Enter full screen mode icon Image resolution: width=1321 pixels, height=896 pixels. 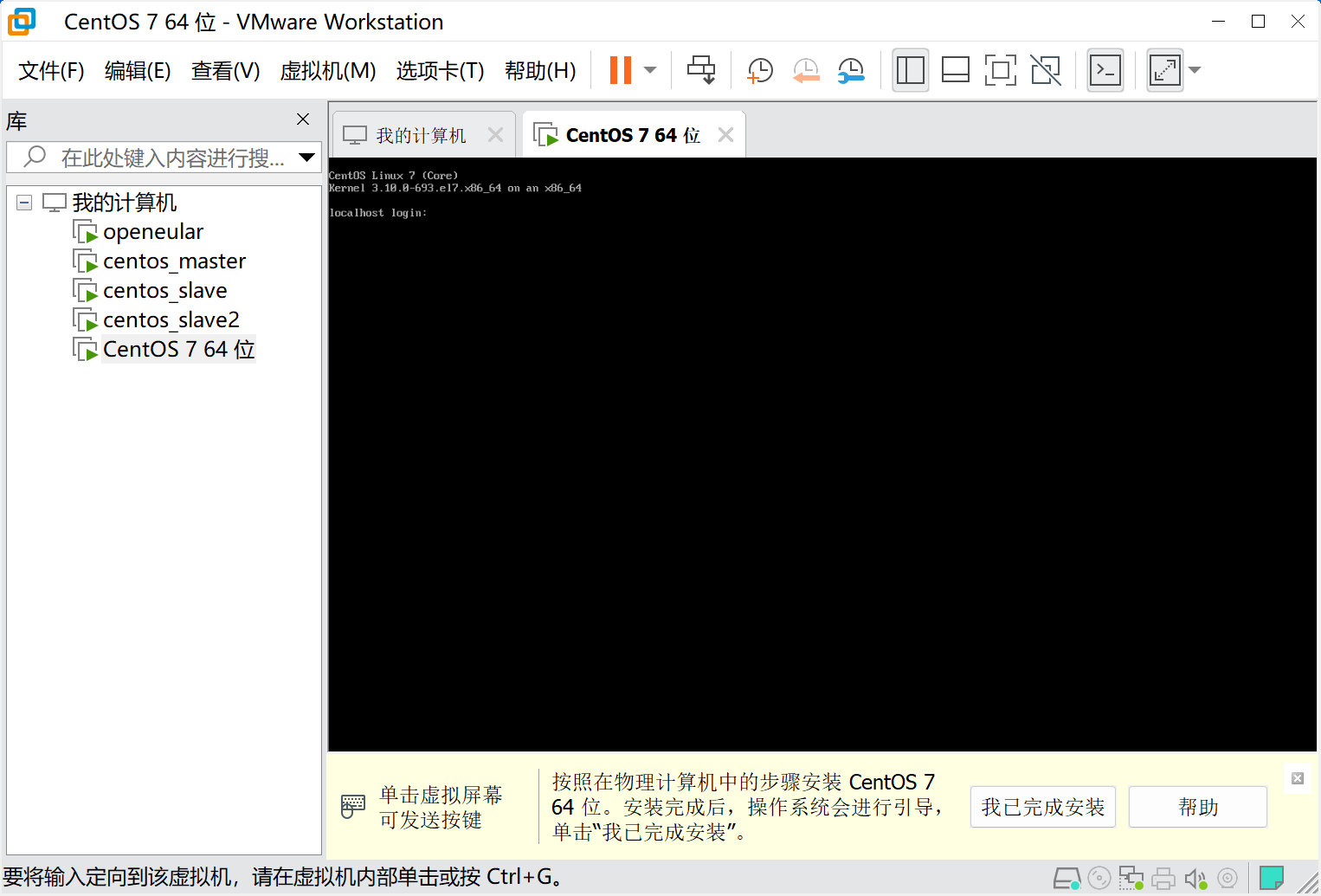1001,70
